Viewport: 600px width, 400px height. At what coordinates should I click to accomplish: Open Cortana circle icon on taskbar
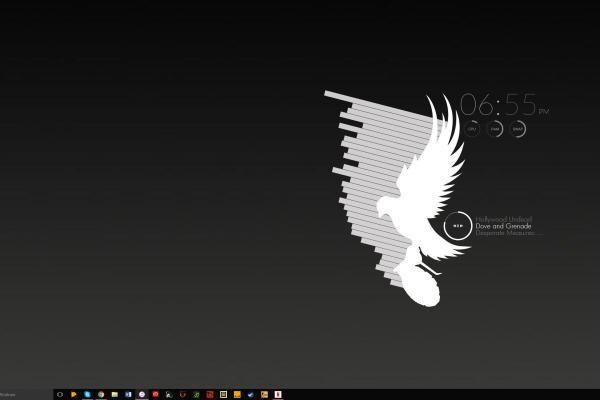60,394
